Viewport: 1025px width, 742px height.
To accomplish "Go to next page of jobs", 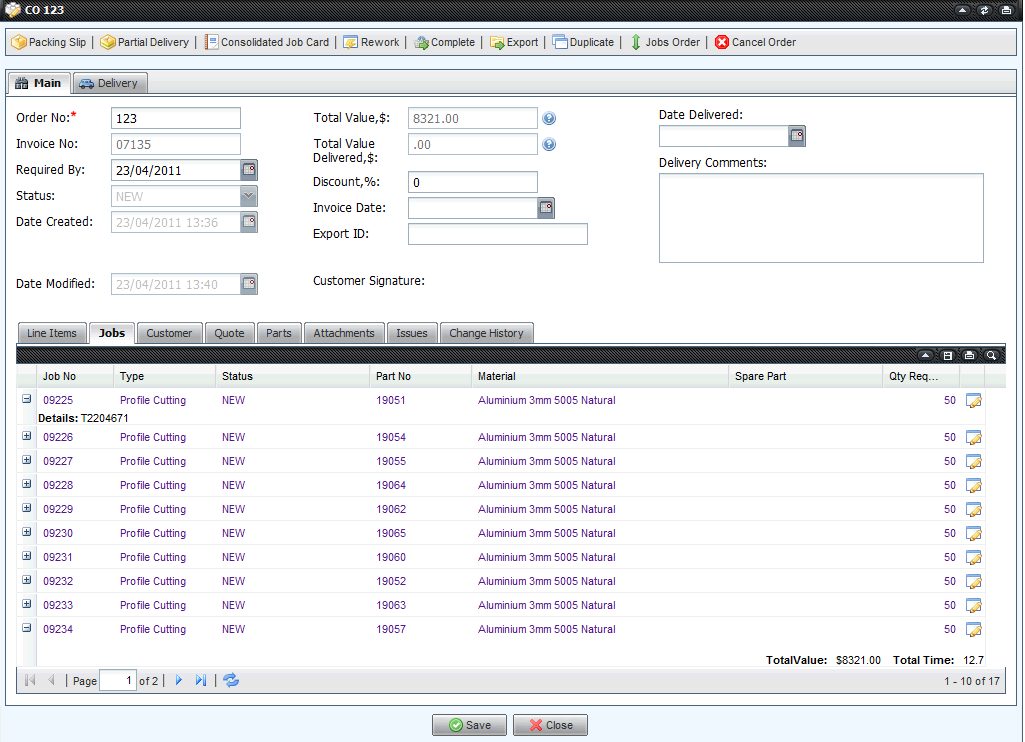I will (179, 680).
